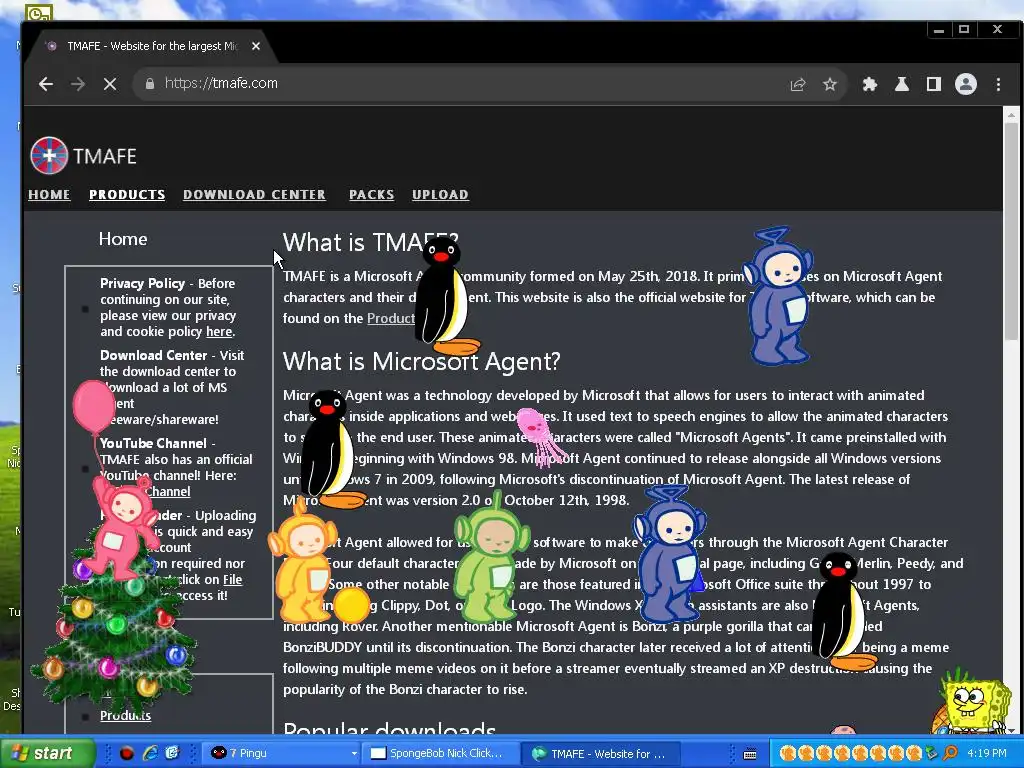Open the DOWNLOAD CENTER navigation item
Screen dimensions: 1024x768
(254, 195)
